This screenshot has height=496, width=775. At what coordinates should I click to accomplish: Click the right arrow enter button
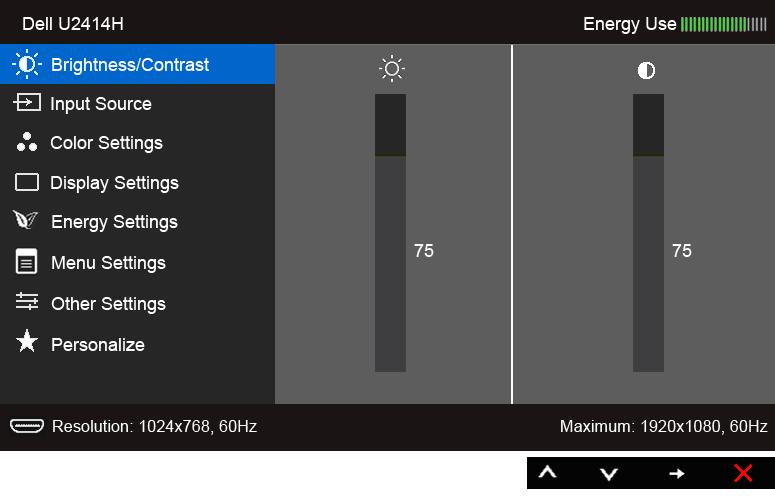pyautogui.click(x=677, y=474)
